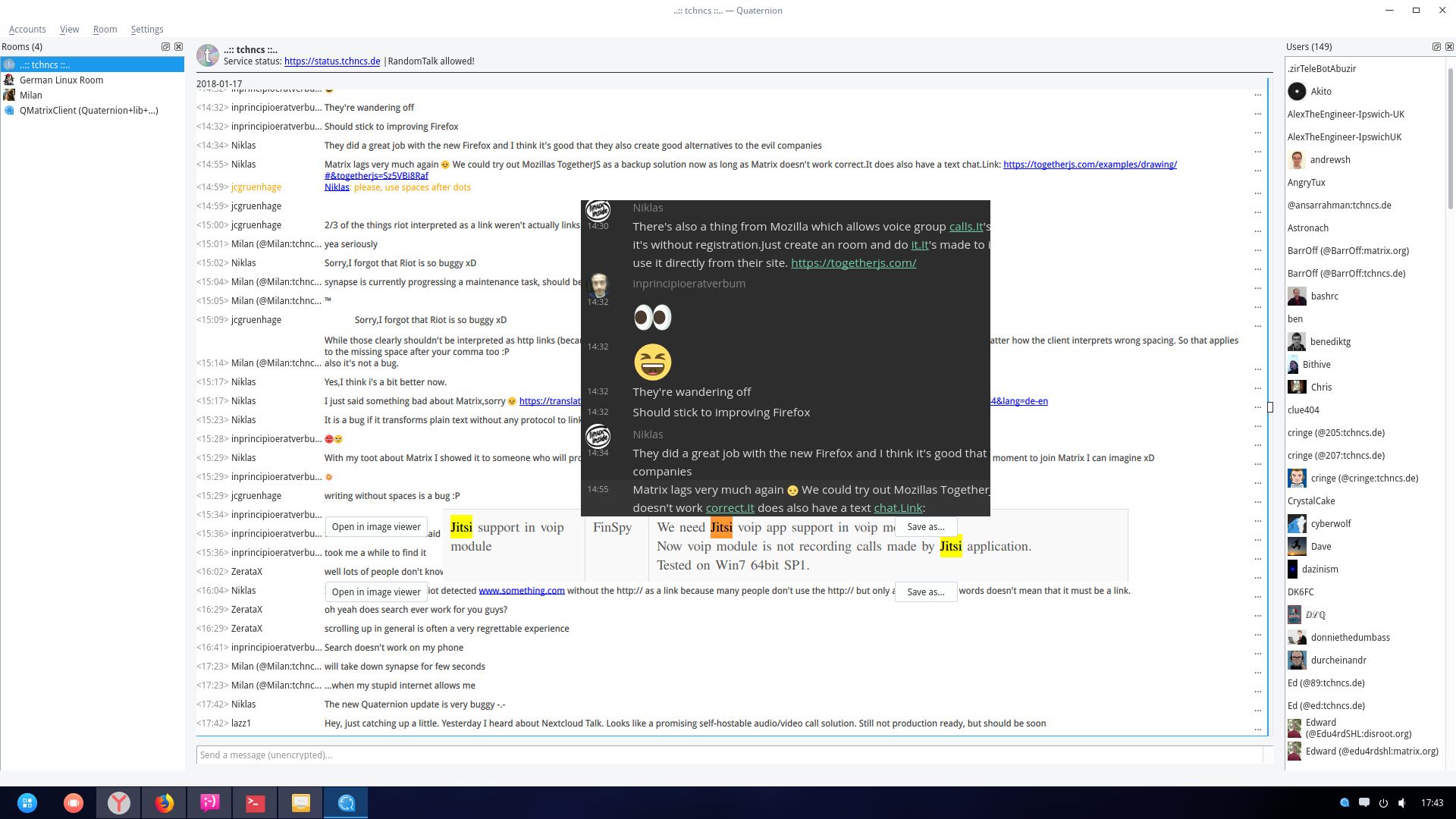This screenshot has height=819, width=1456.
Task: Click the tchncs room avatar in header
Action: pyautogui.click(x=208, y=55)
